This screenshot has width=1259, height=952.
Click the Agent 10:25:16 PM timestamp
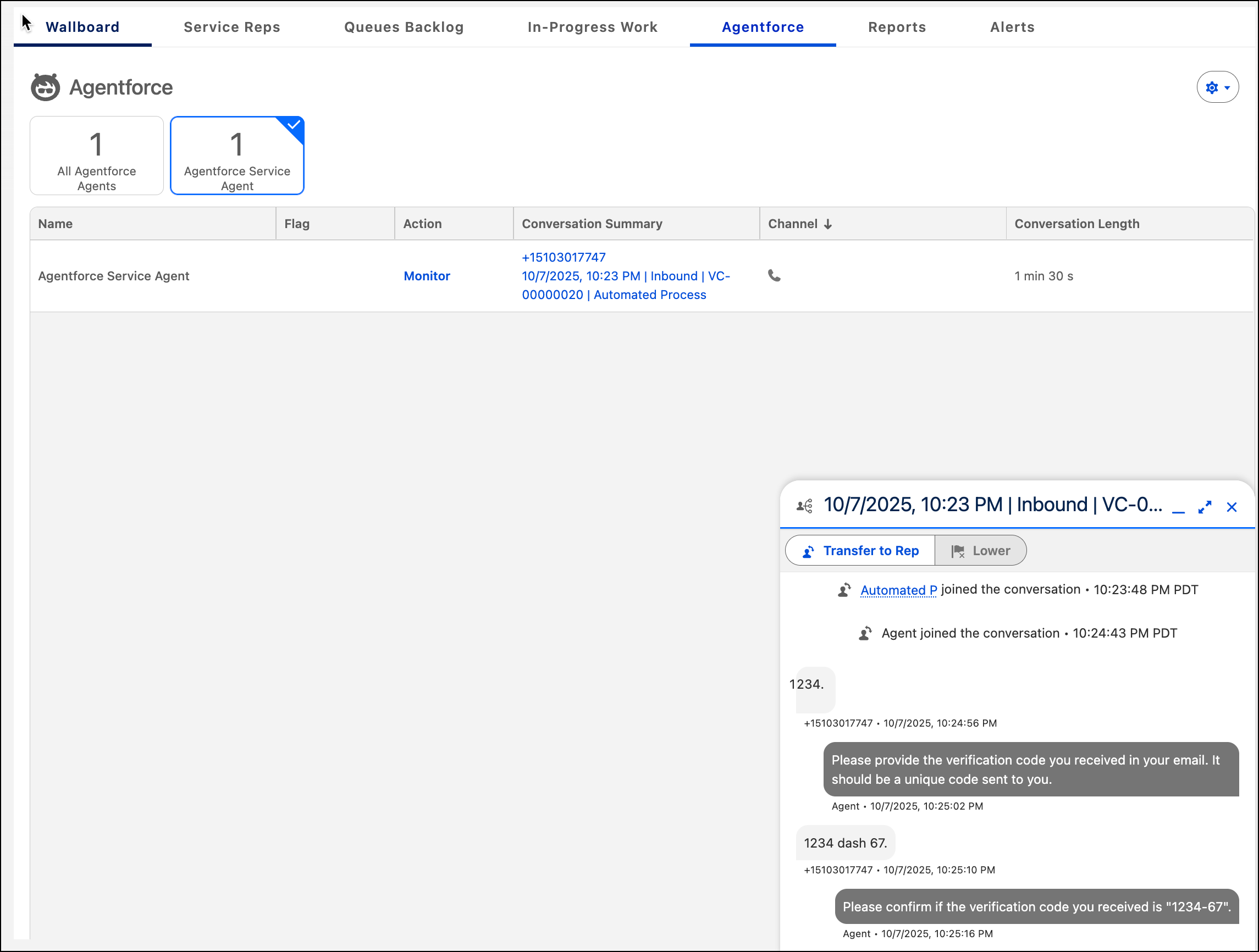pos(918,933)
